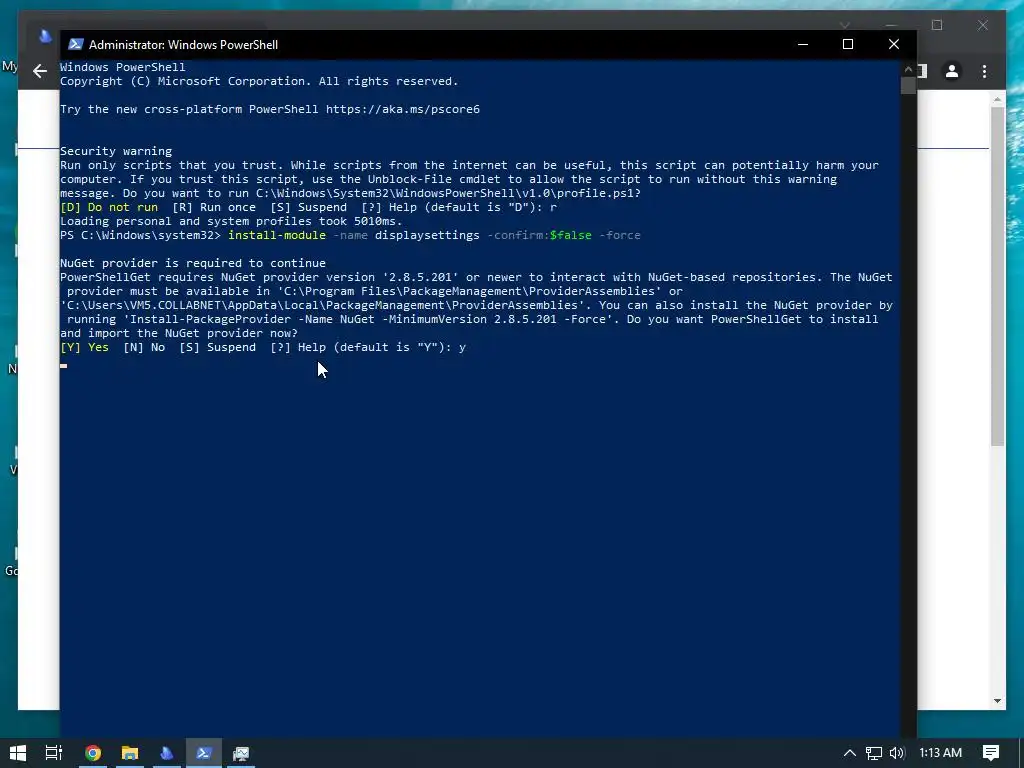
Task: Open the Action Center notifications icon
Action: click(991, 753)
